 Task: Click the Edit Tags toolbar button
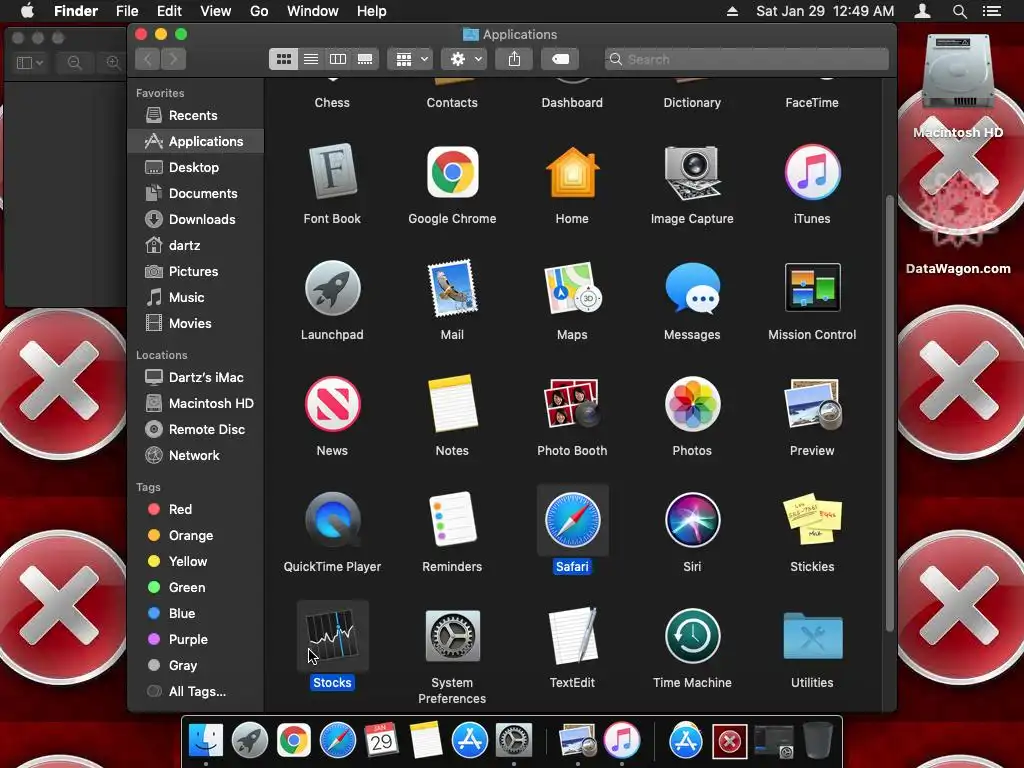560,59
